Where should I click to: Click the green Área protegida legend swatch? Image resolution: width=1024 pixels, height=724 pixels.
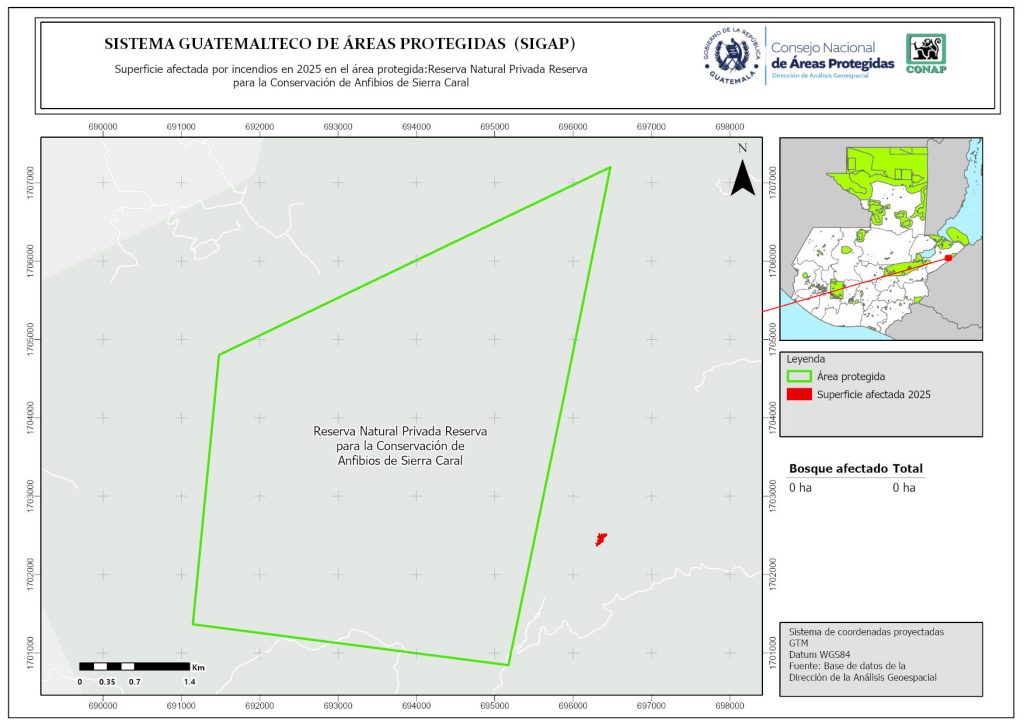tap(799, 377)
